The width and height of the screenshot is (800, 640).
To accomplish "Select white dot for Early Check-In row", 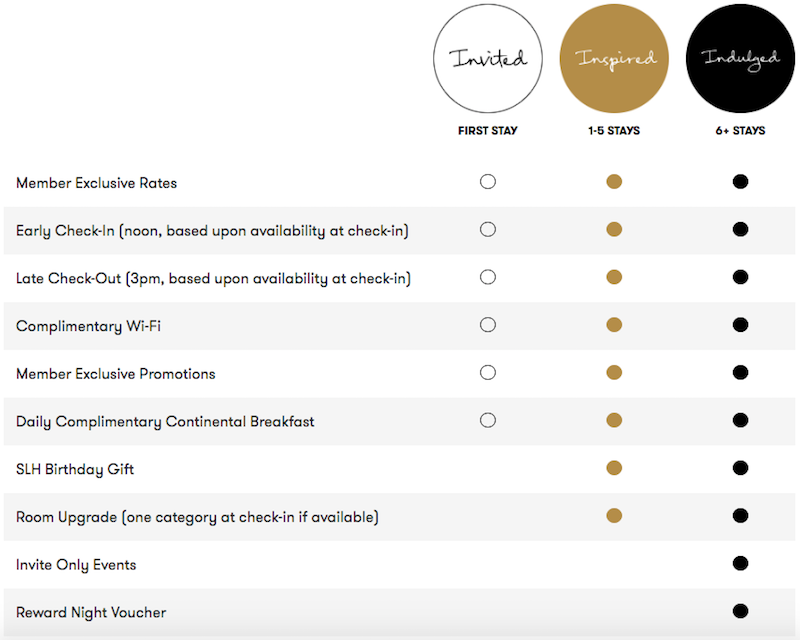I will coord(488,230).
